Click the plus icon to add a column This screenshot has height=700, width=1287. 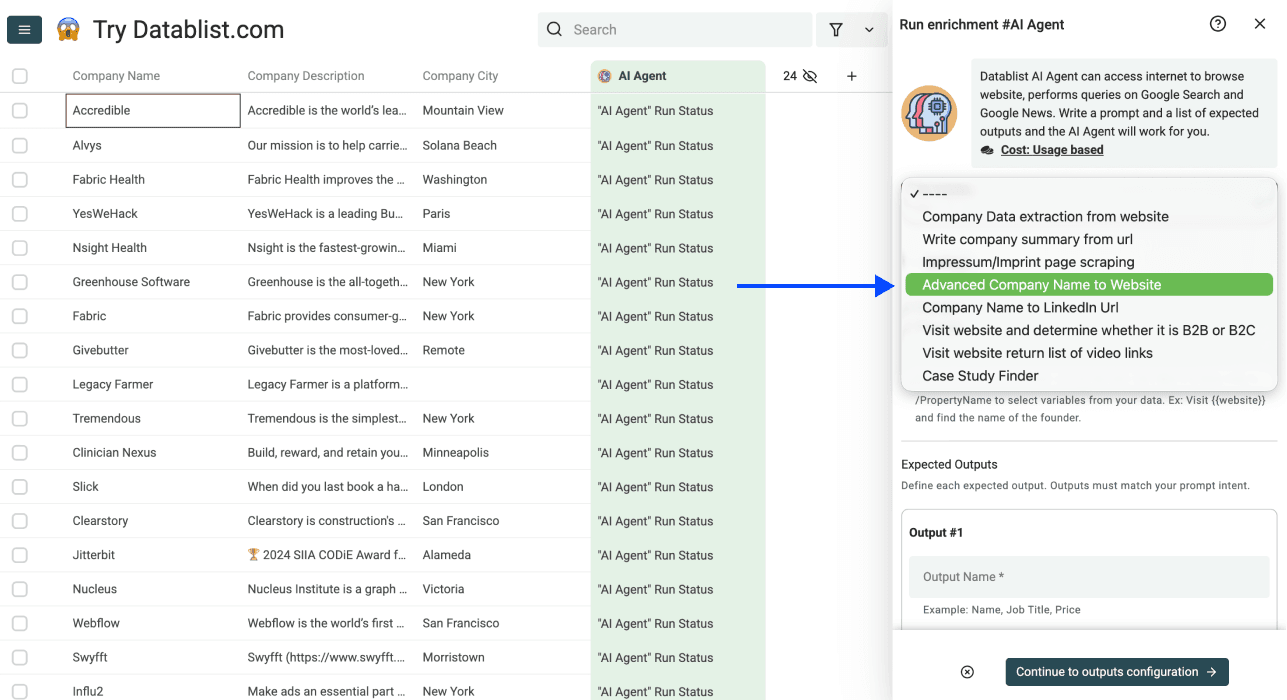tap(851, 75)
